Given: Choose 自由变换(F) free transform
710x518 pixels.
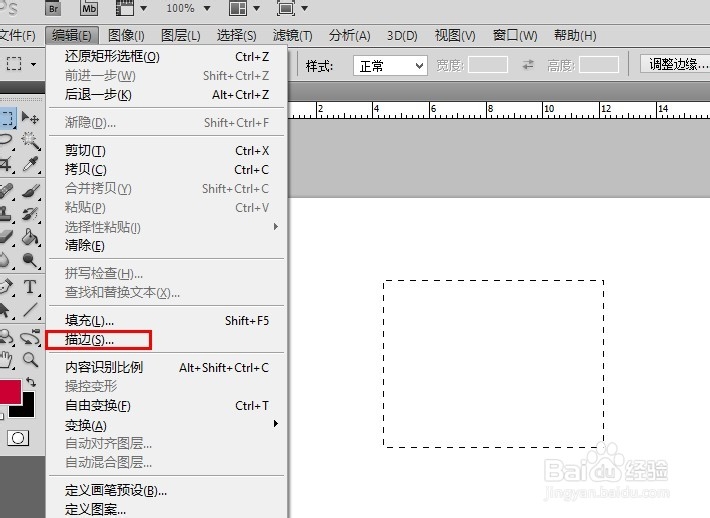Looking at the screenshot, I should 167,406.
